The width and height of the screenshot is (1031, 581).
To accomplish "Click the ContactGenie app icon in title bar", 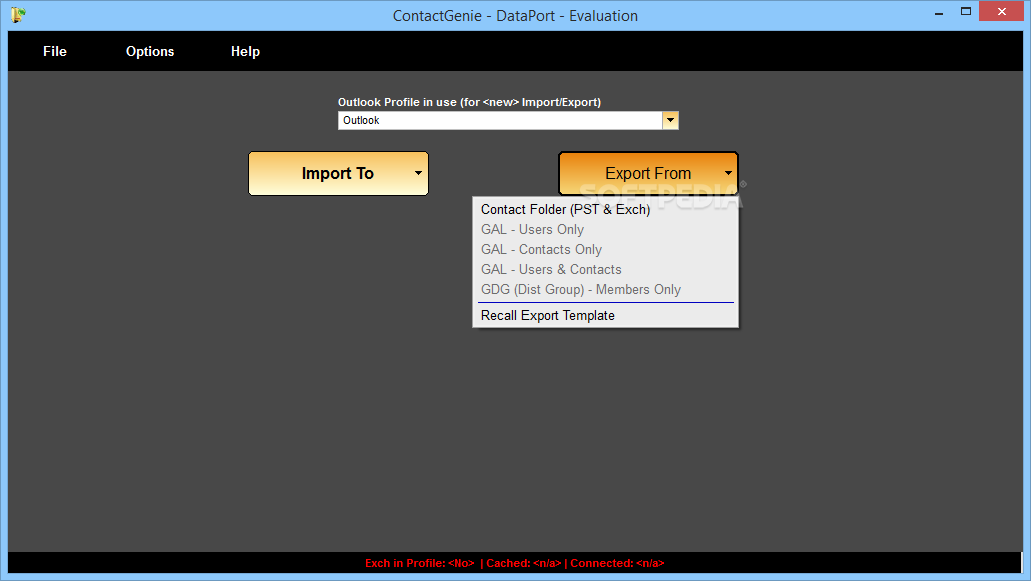I will pos(18,14).
